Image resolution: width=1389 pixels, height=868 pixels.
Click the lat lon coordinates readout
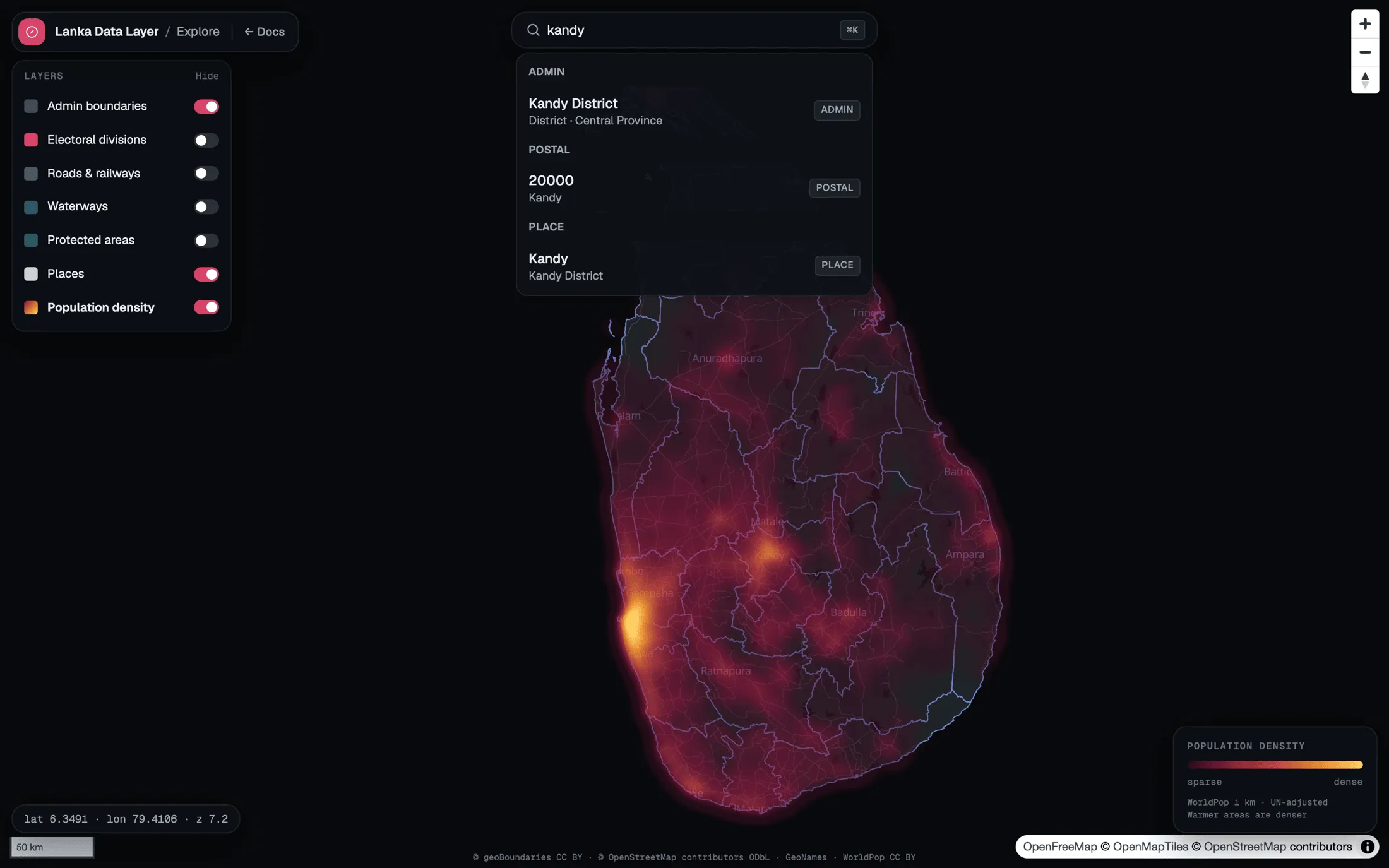coord(126,819)
